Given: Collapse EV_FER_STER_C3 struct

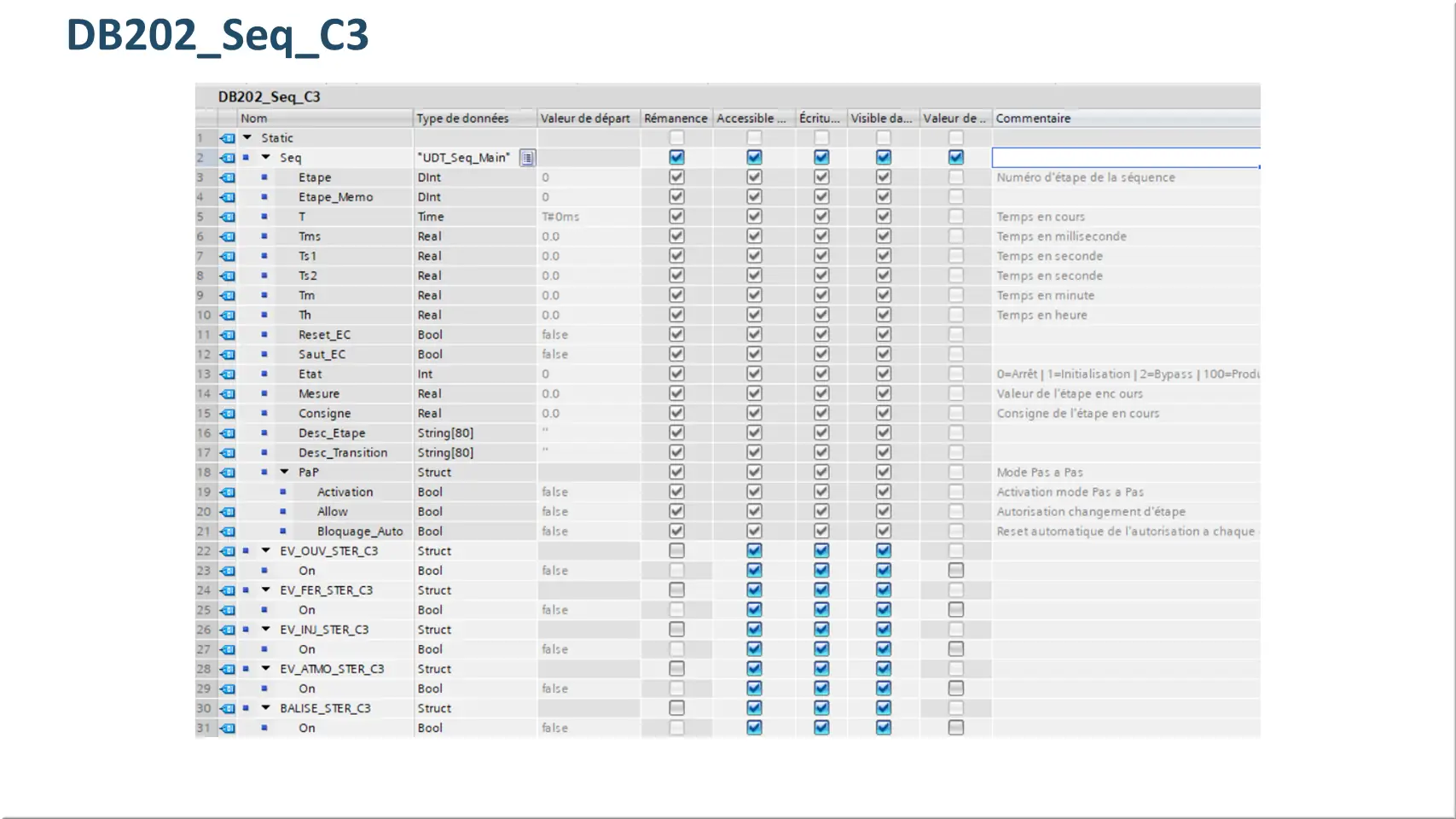Looking at the screenshot, I should click(266, 590).
